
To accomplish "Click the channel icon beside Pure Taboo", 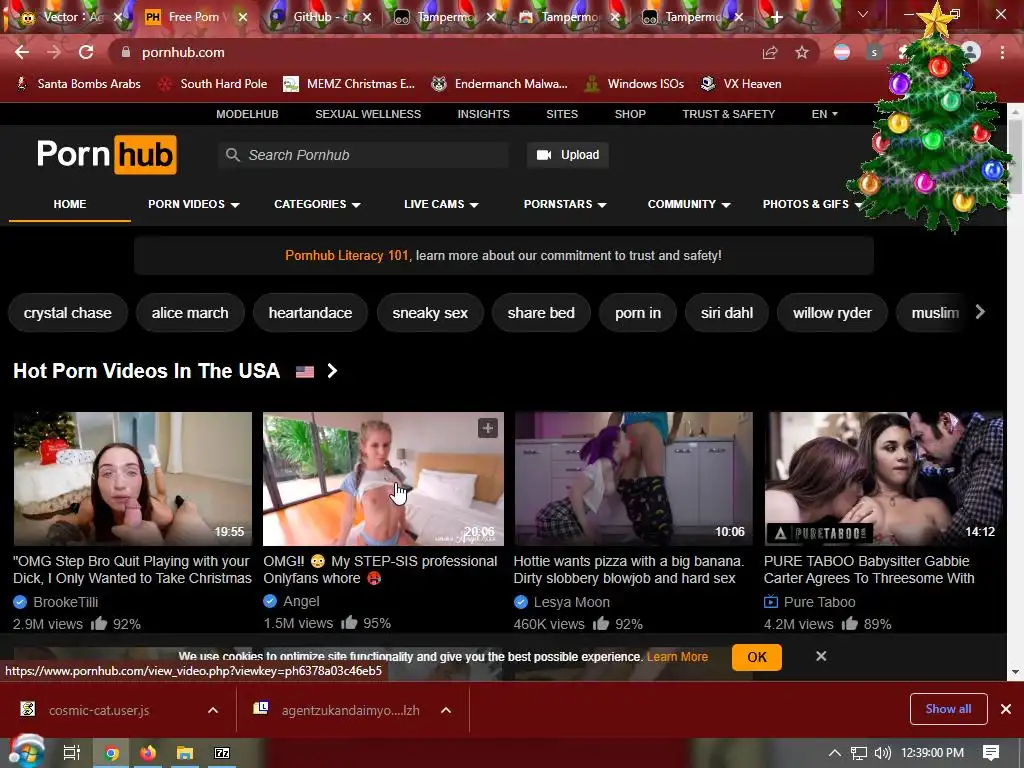I will click(x=771, y=601).
